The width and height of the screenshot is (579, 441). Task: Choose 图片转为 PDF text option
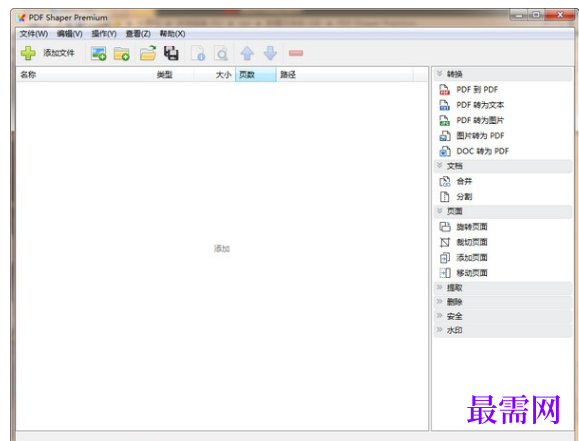coord(480,136)
